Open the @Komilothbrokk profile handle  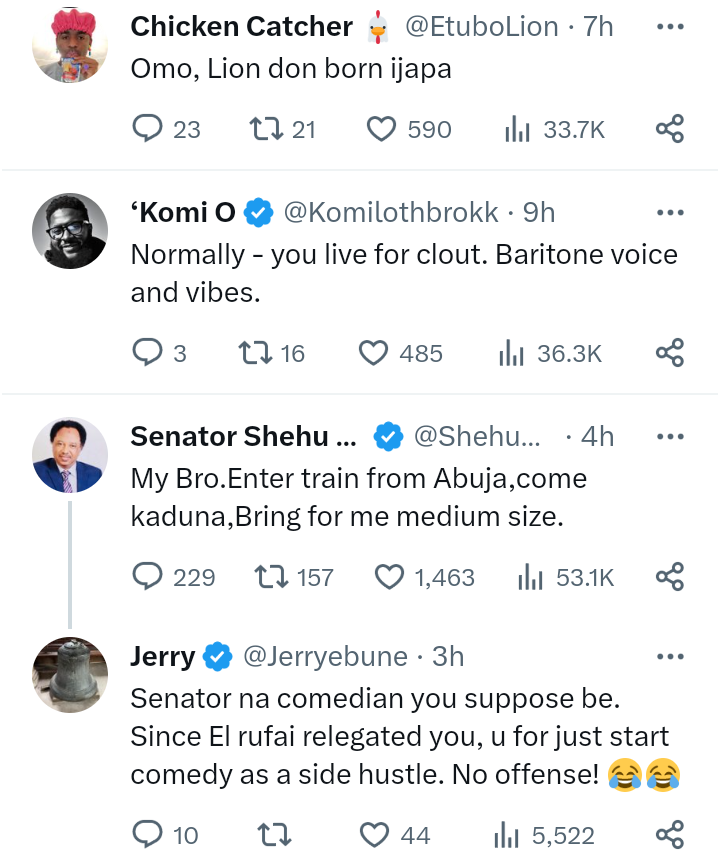[x=391, y=212]
